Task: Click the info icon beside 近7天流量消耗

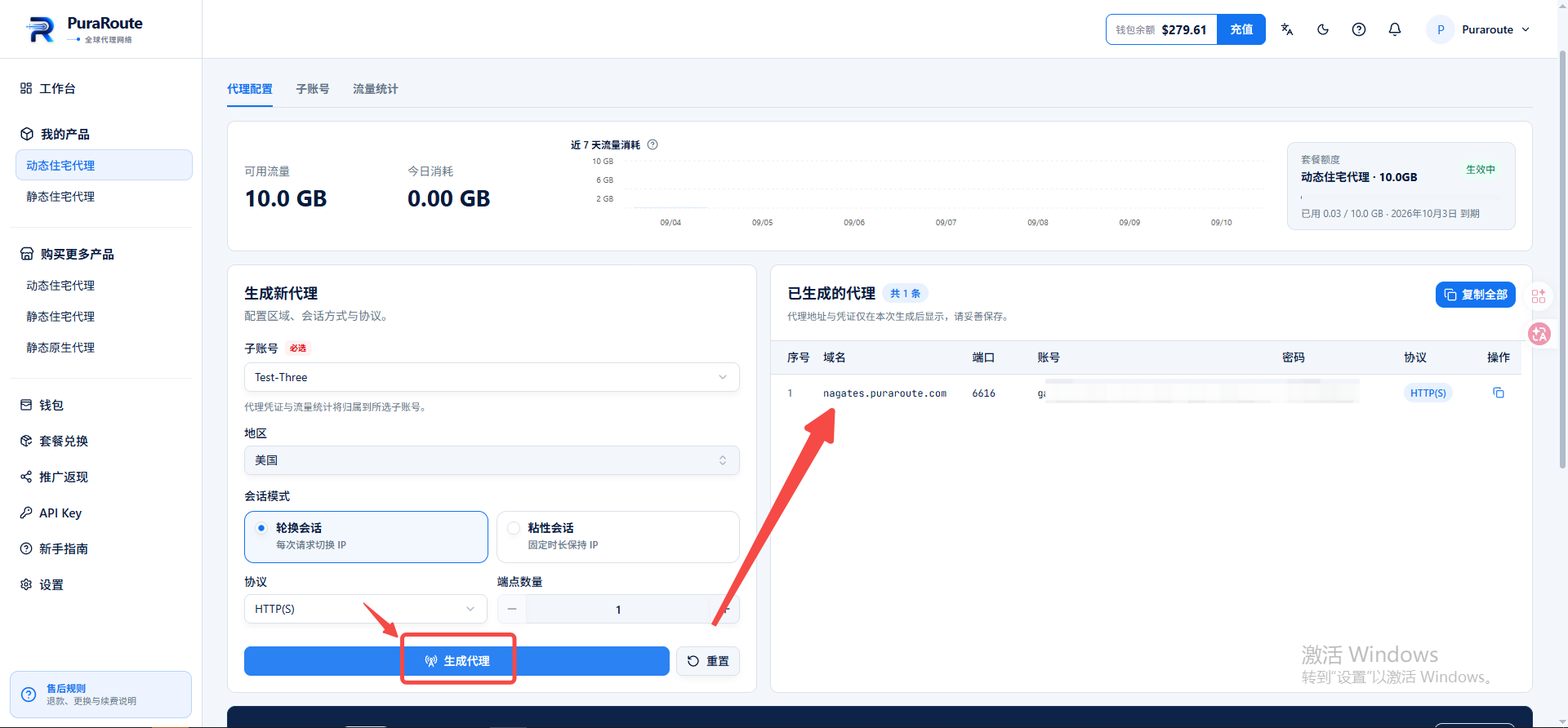Action: [653, 144]
